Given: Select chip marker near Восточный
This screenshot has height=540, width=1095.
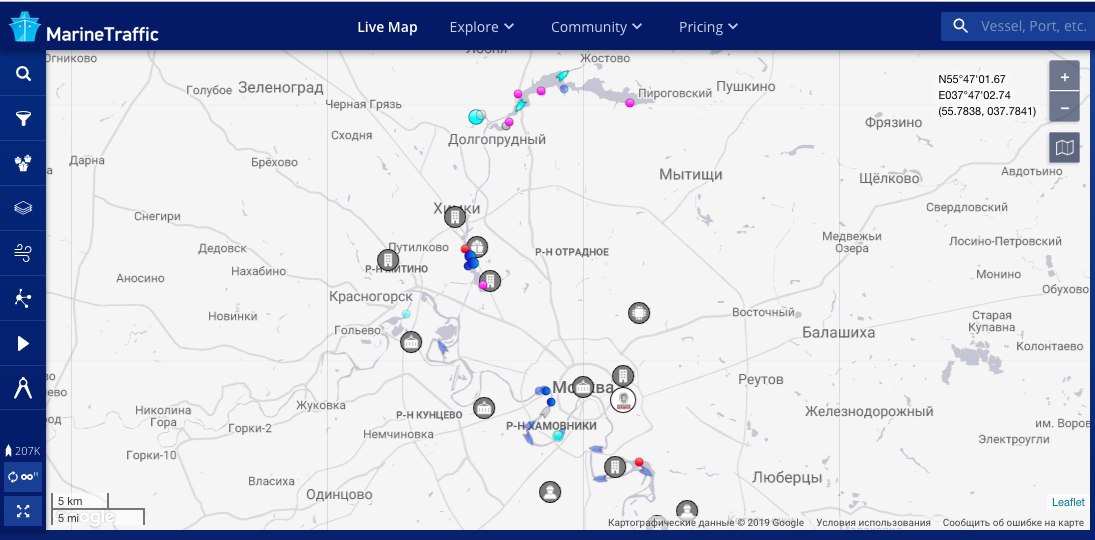Looking at the screenshot, I should [639, 313].
